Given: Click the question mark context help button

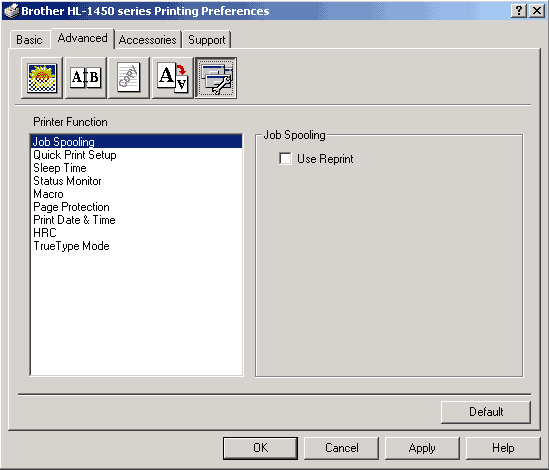Looking at the screenshot, I should pos(519,11).
